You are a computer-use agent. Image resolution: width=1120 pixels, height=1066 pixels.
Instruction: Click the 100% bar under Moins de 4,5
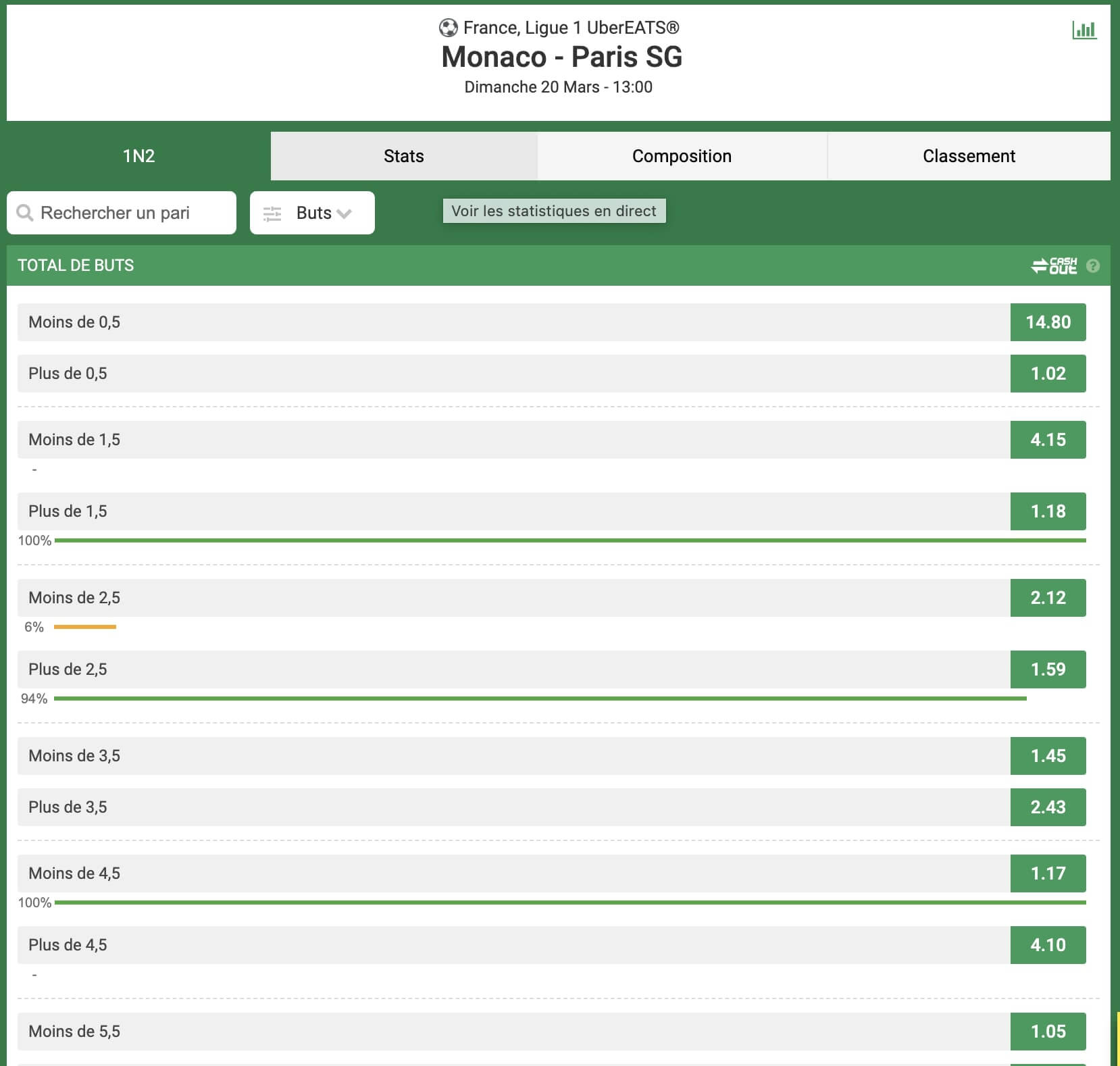[570, 903]
